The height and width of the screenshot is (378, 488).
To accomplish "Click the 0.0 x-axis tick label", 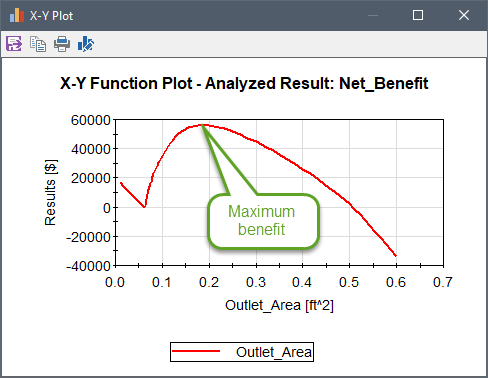I will (x=115, y=282).
